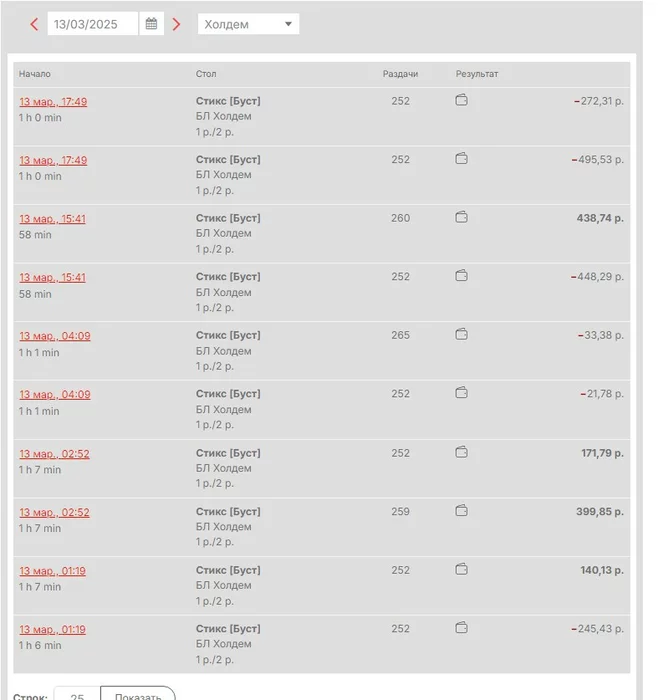Image resolution: width=658 pixels, height=700 pixels.
Task: Click the 13/03/2025 date field
Action: (x=92, y=24)
